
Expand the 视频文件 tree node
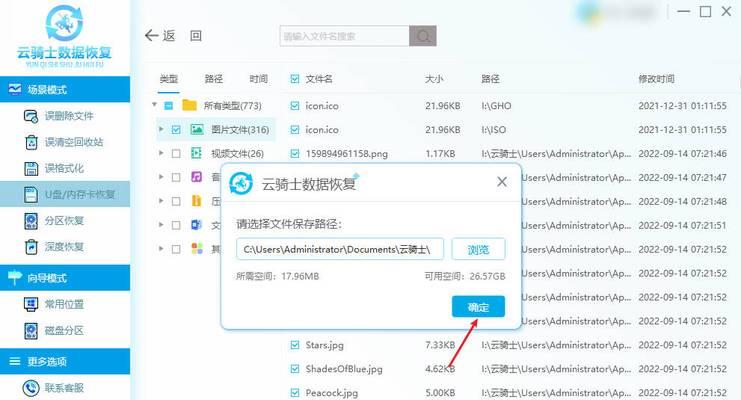click(161, 153)
